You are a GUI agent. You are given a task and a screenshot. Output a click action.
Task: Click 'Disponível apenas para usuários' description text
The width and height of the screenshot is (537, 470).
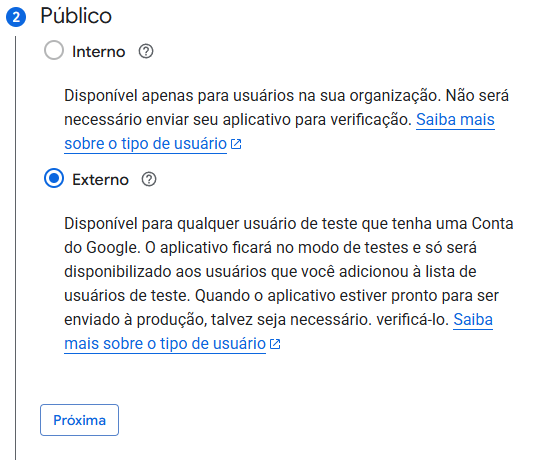179,96
